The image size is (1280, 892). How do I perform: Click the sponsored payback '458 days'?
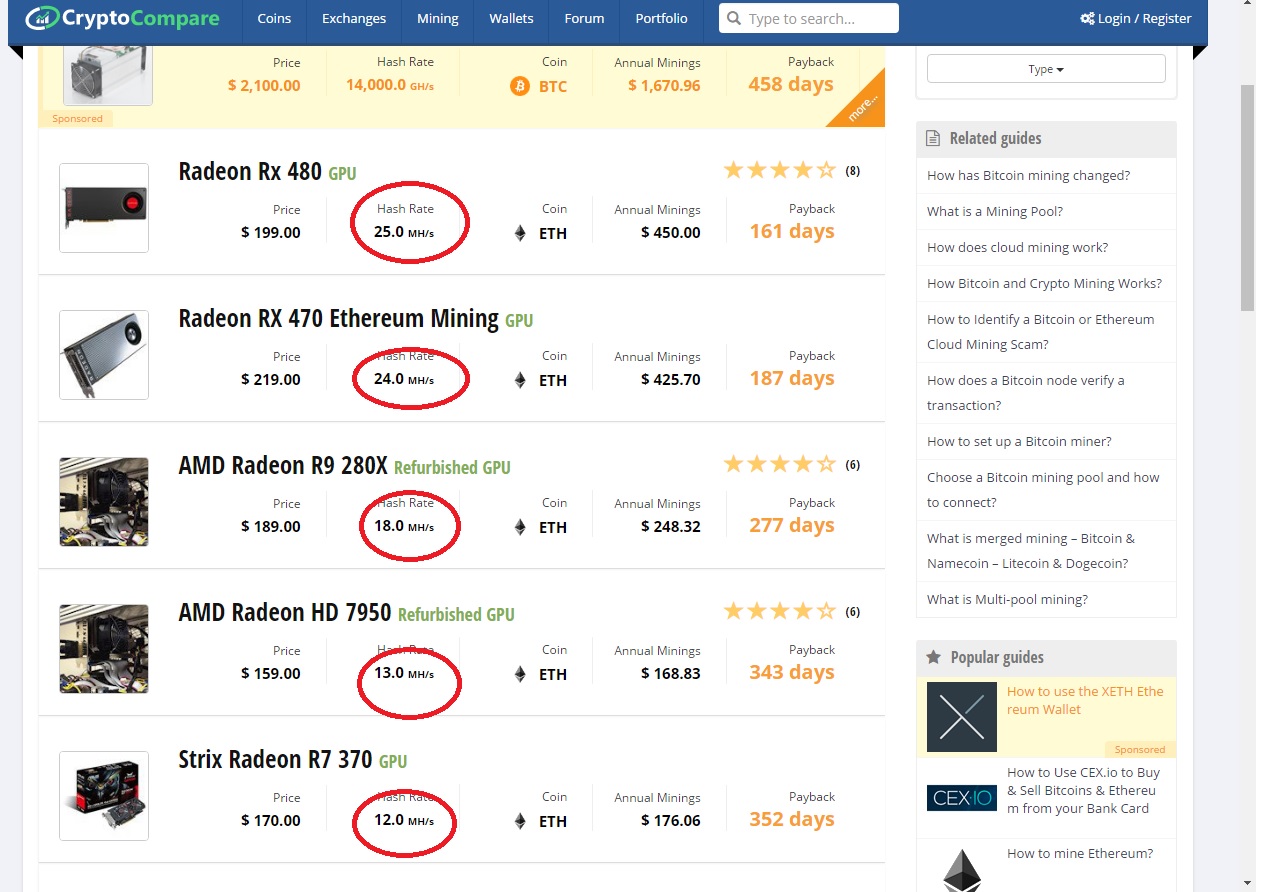tap(791, 84)
